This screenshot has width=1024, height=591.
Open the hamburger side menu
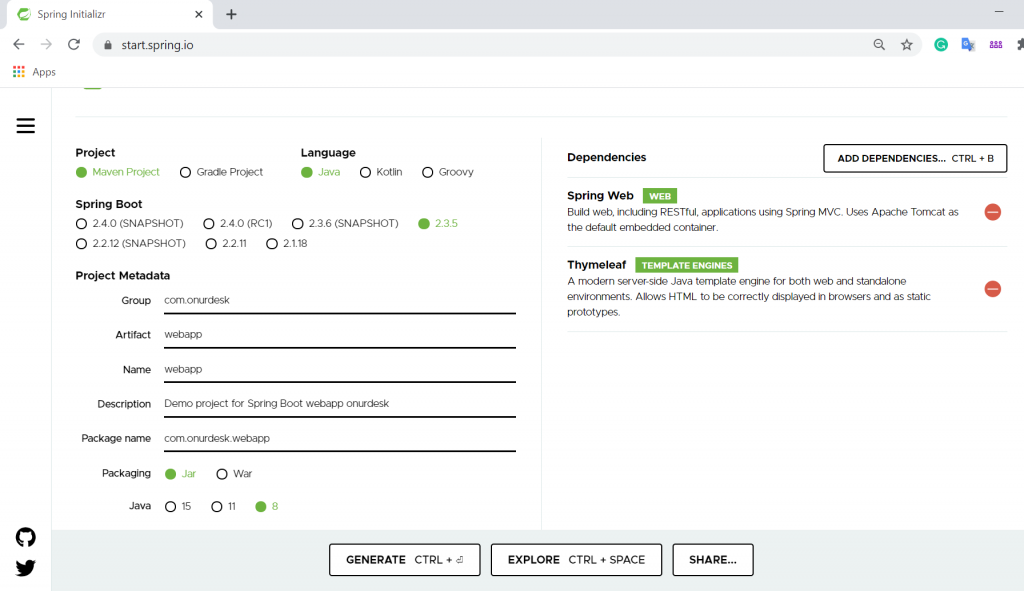(25, 125)
